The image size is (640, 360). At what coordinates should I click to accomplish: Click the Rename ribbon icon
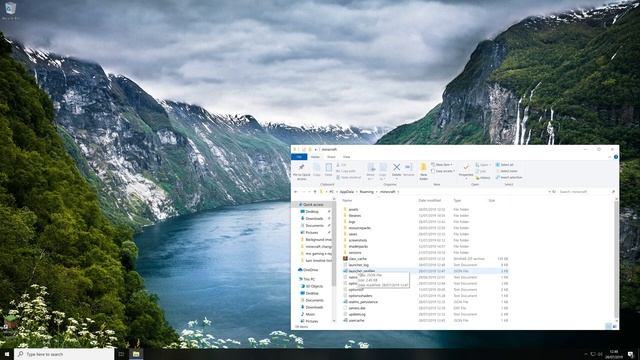click(x=409, y=167)
